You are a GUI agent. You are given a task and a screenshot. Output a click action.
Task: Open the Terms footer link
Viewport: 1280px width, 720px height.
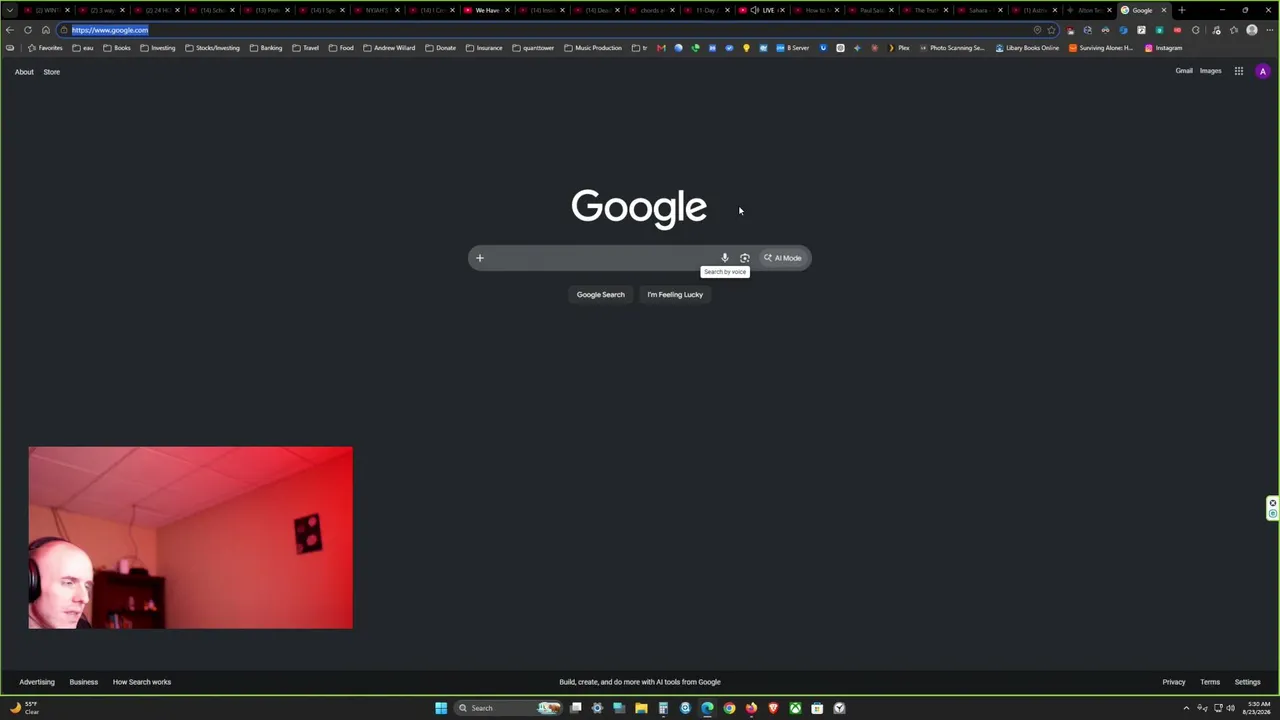(1210, 682)
